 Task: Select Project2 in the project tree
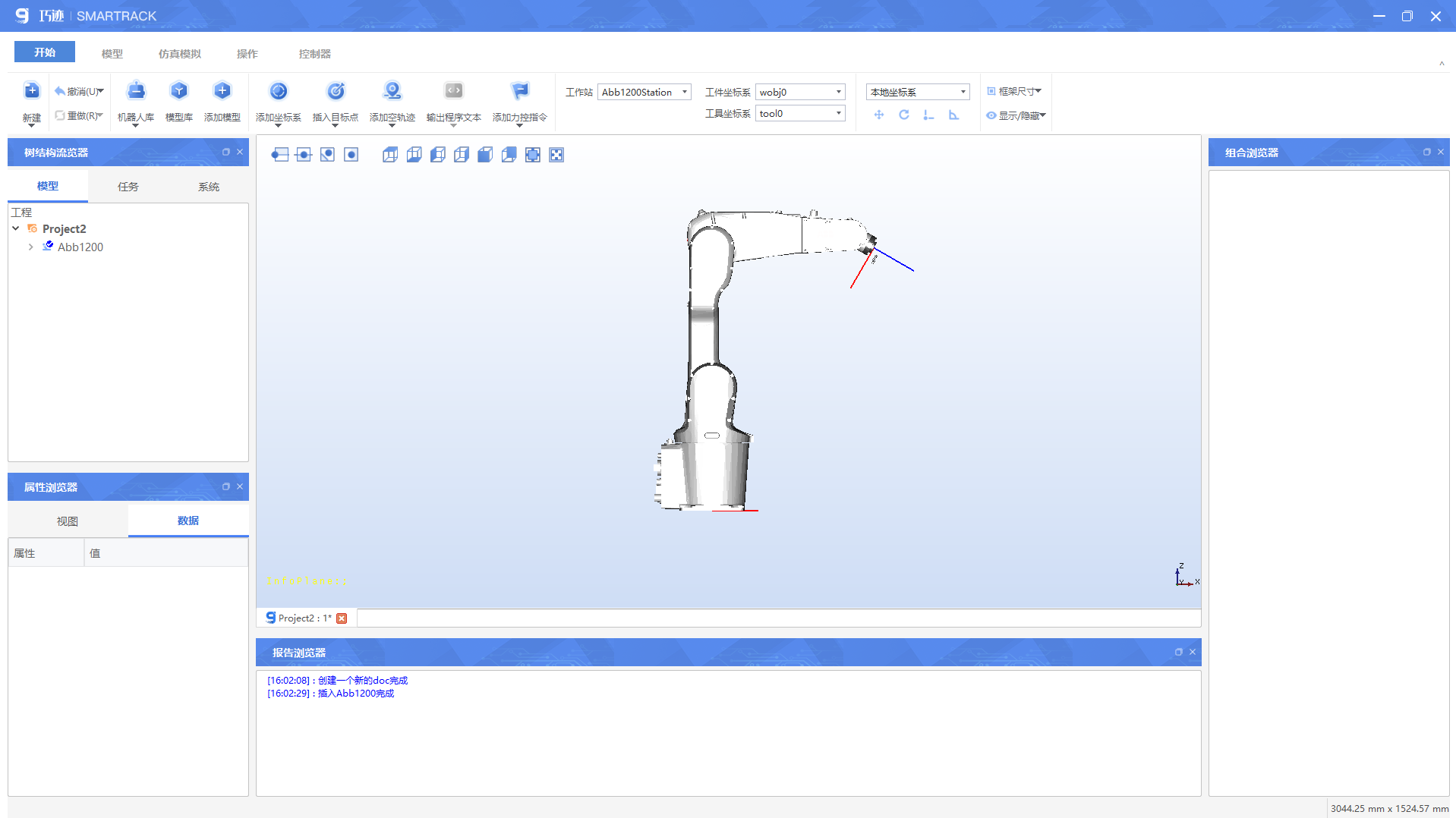[64, 228]
